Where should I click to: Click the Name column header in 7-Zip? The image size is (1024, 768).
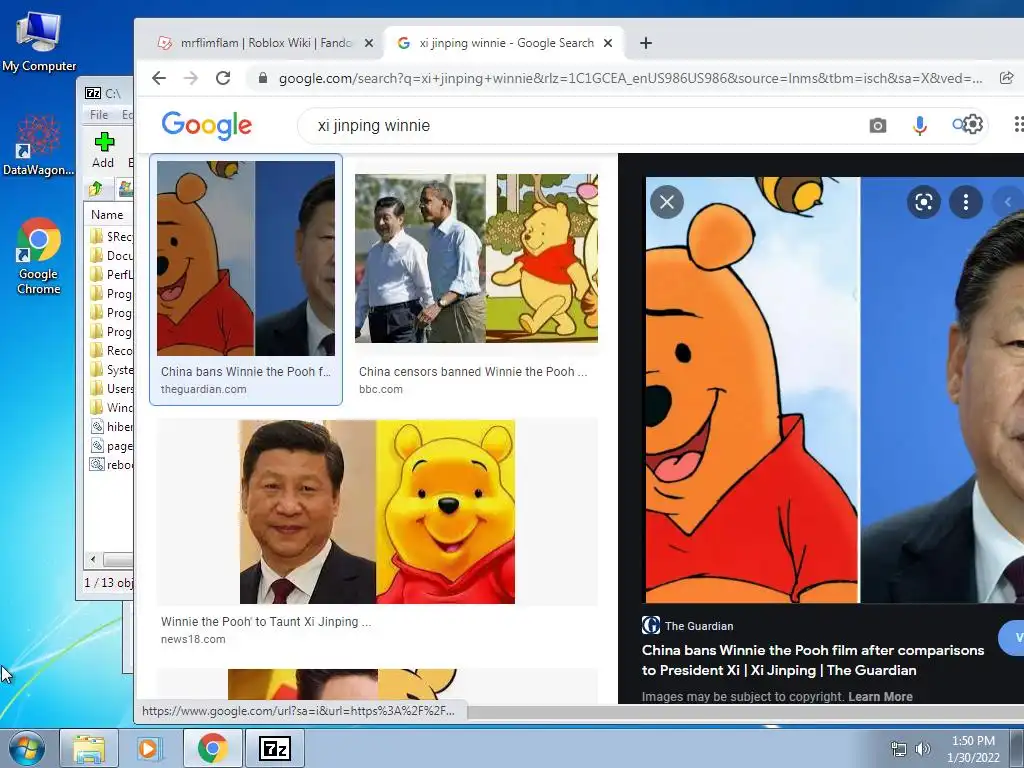(108, 214)
